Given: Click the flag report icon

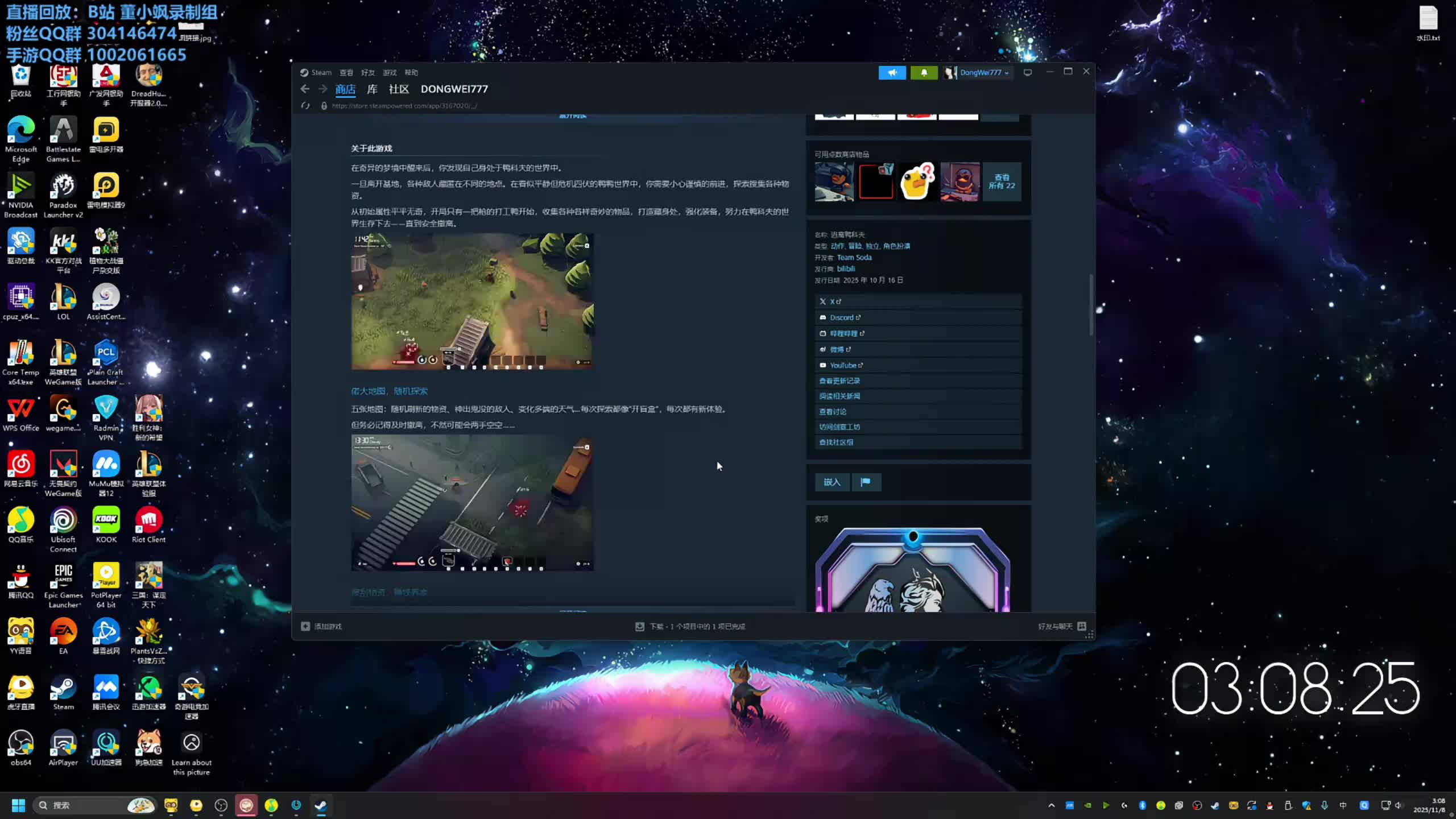Looking at the screenshot, I should click(865, 482).
